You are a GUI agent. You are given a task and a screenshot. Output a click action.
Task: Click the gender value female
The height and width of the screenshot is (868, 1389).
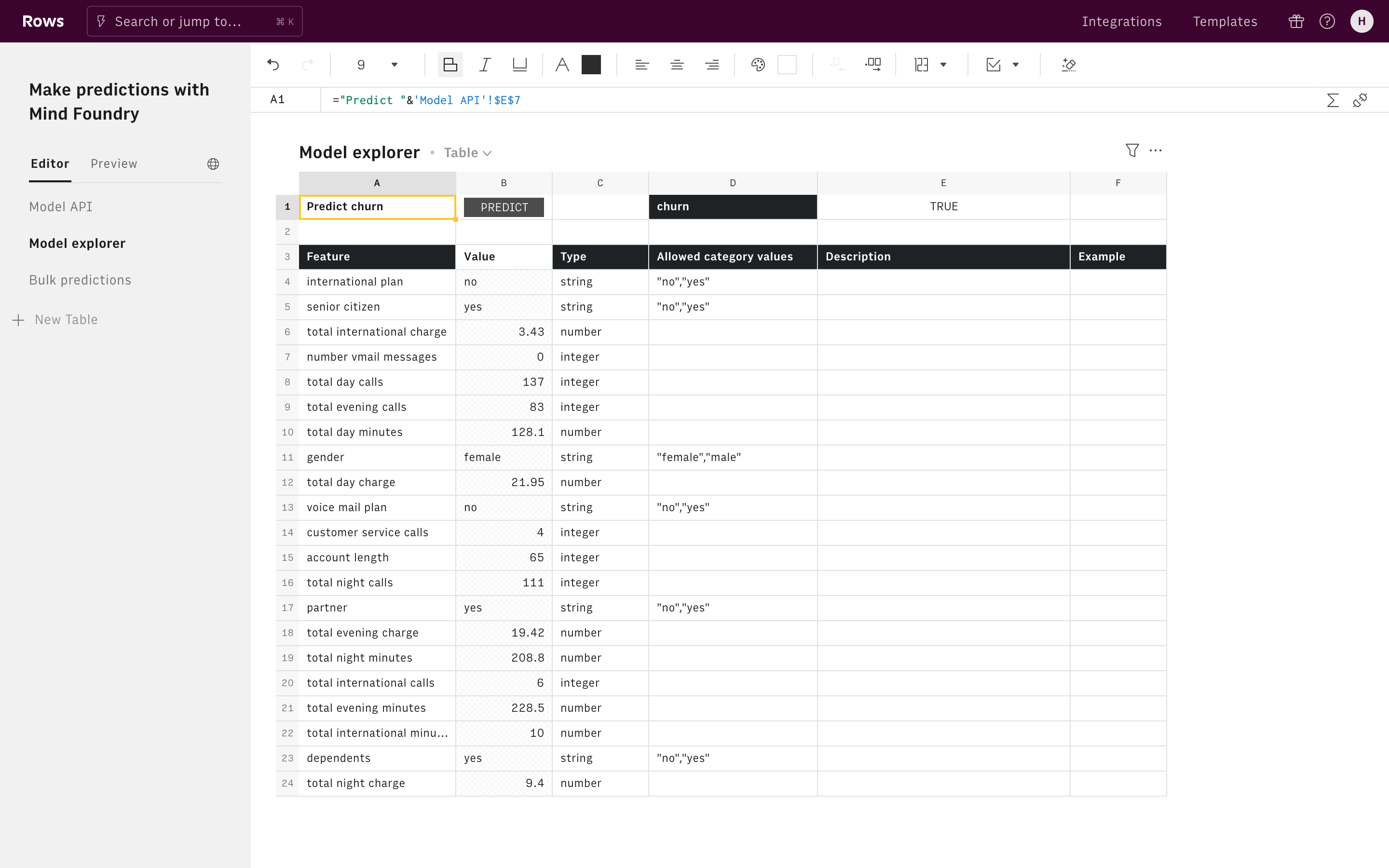(504, 458)
